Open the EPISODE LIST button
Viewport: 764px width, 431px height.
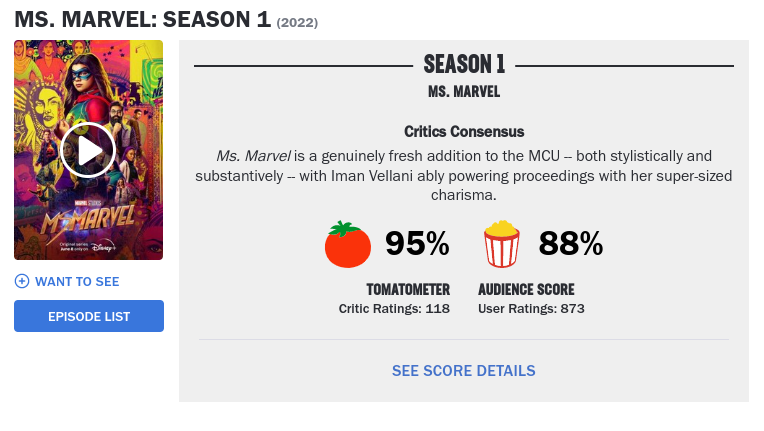click(x=89, y=316)
